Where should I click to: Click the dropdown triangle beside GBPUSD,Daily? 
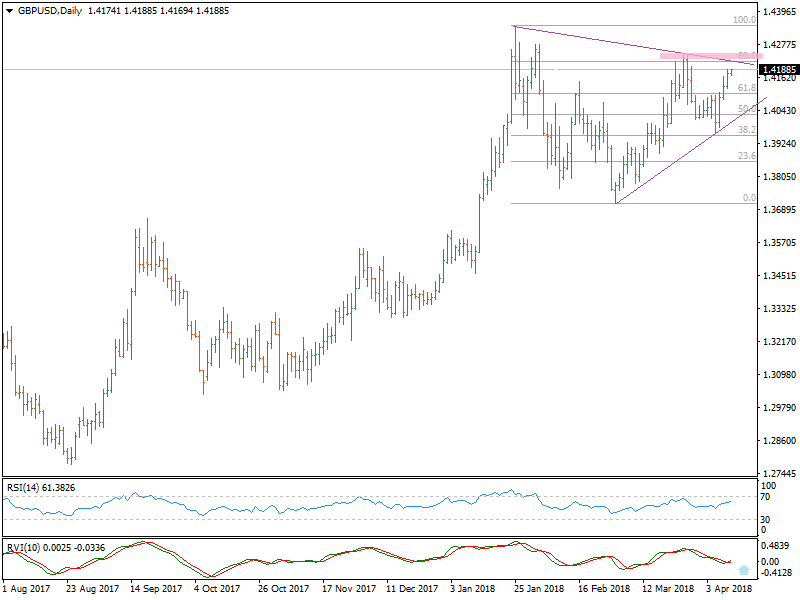click(x=10, y=12)
